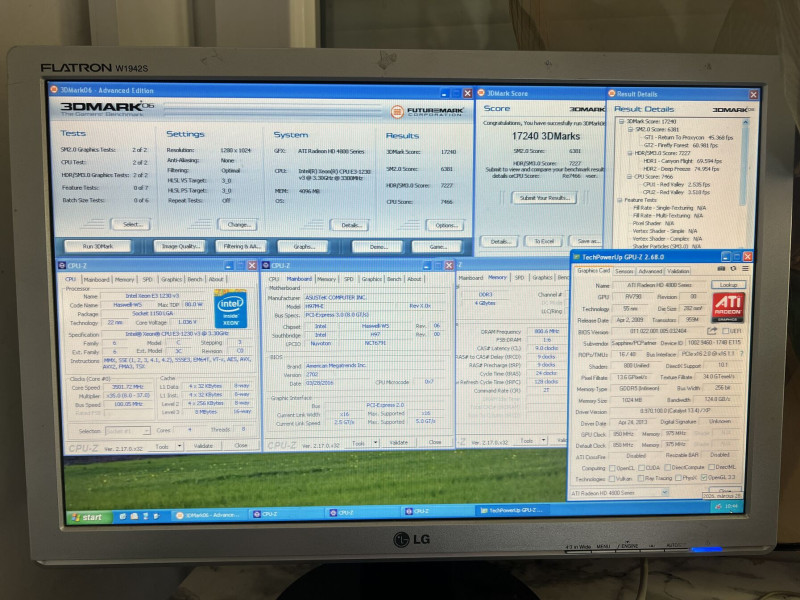Click Result Details window title icon

[x=611, y=93]
